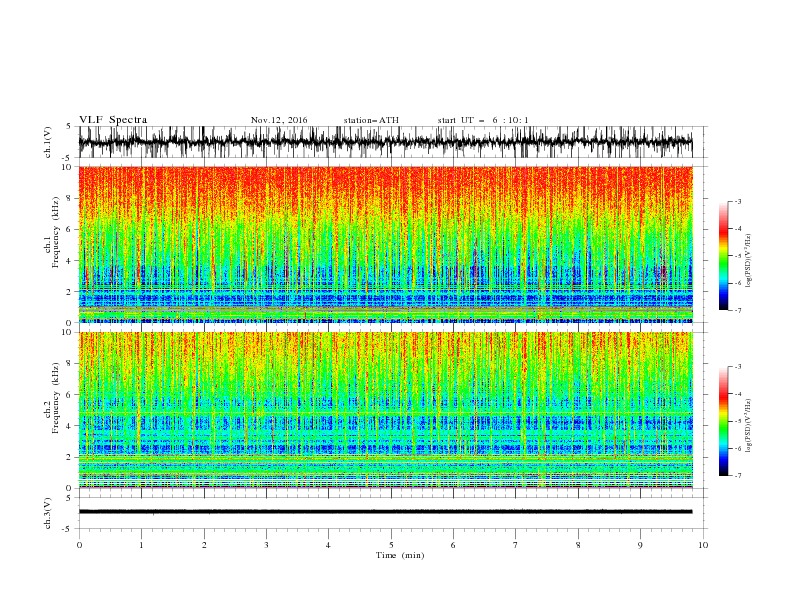
Task: Click the "-5" label on the ch.1 colorbar
Action: (737, 256)
